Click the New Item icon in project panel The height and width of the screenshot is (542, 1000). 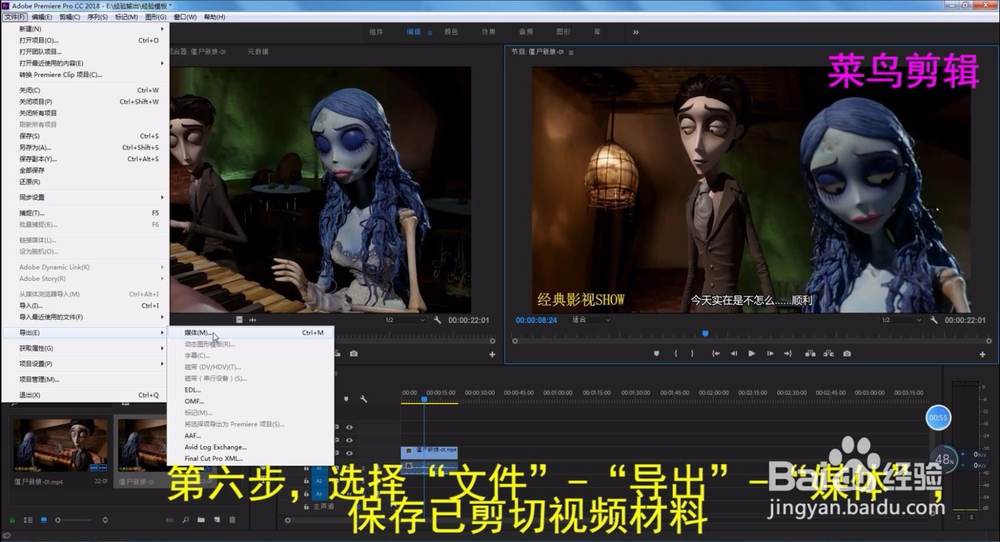click(x=217, y=520)
